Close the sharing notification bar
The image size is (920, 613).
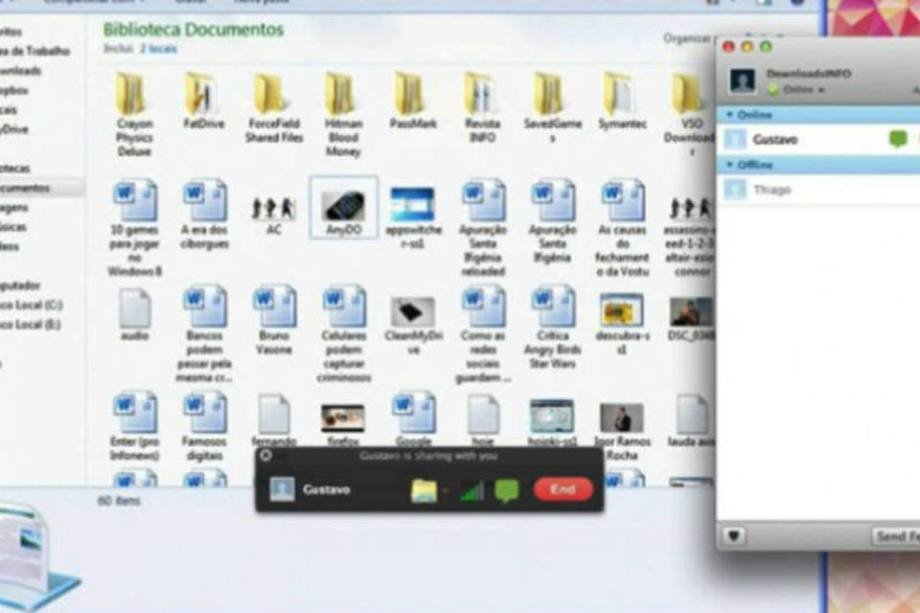[x=266, y=456]
